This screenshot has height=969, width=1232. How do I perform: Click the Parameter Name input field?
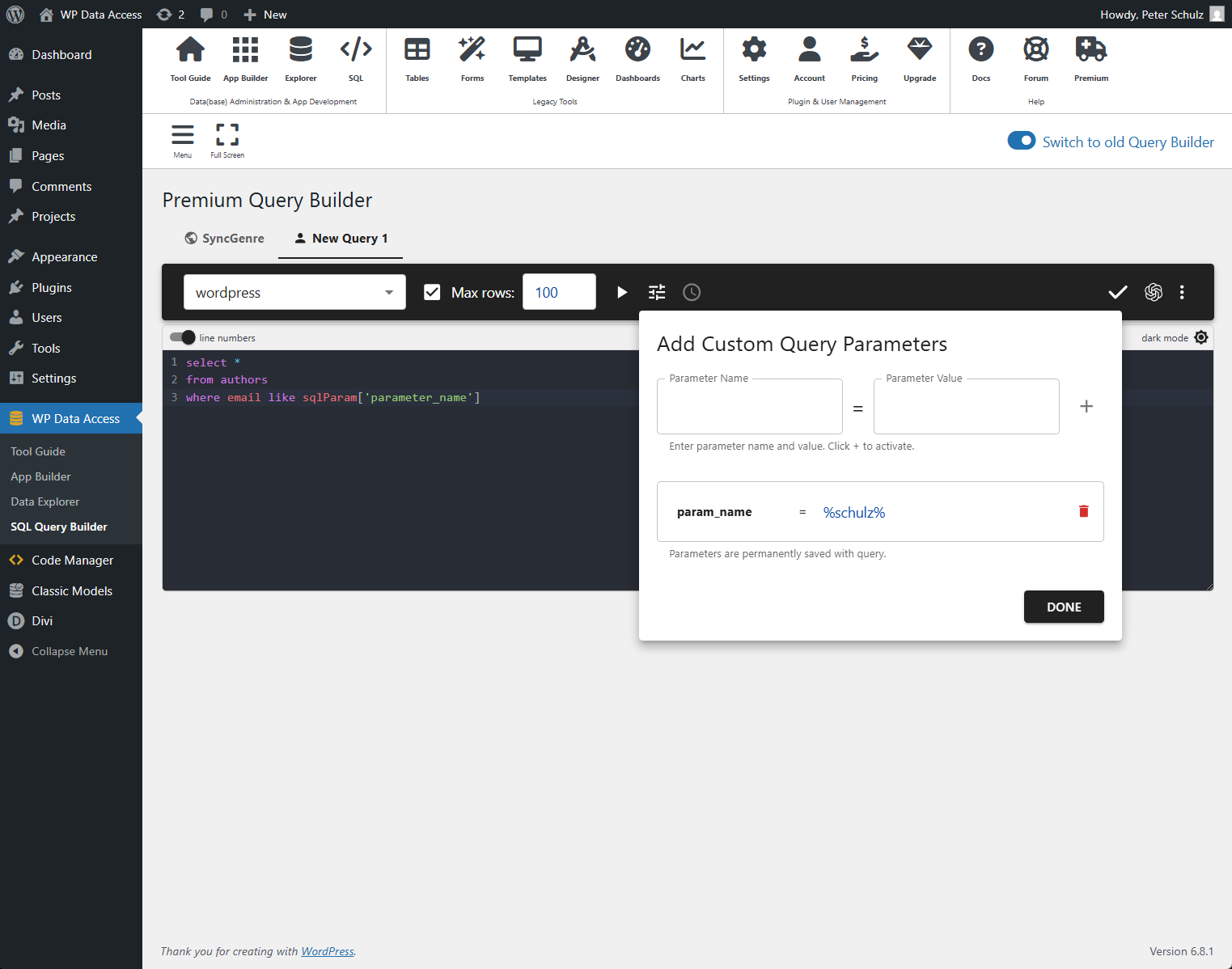tap(749, 406)
